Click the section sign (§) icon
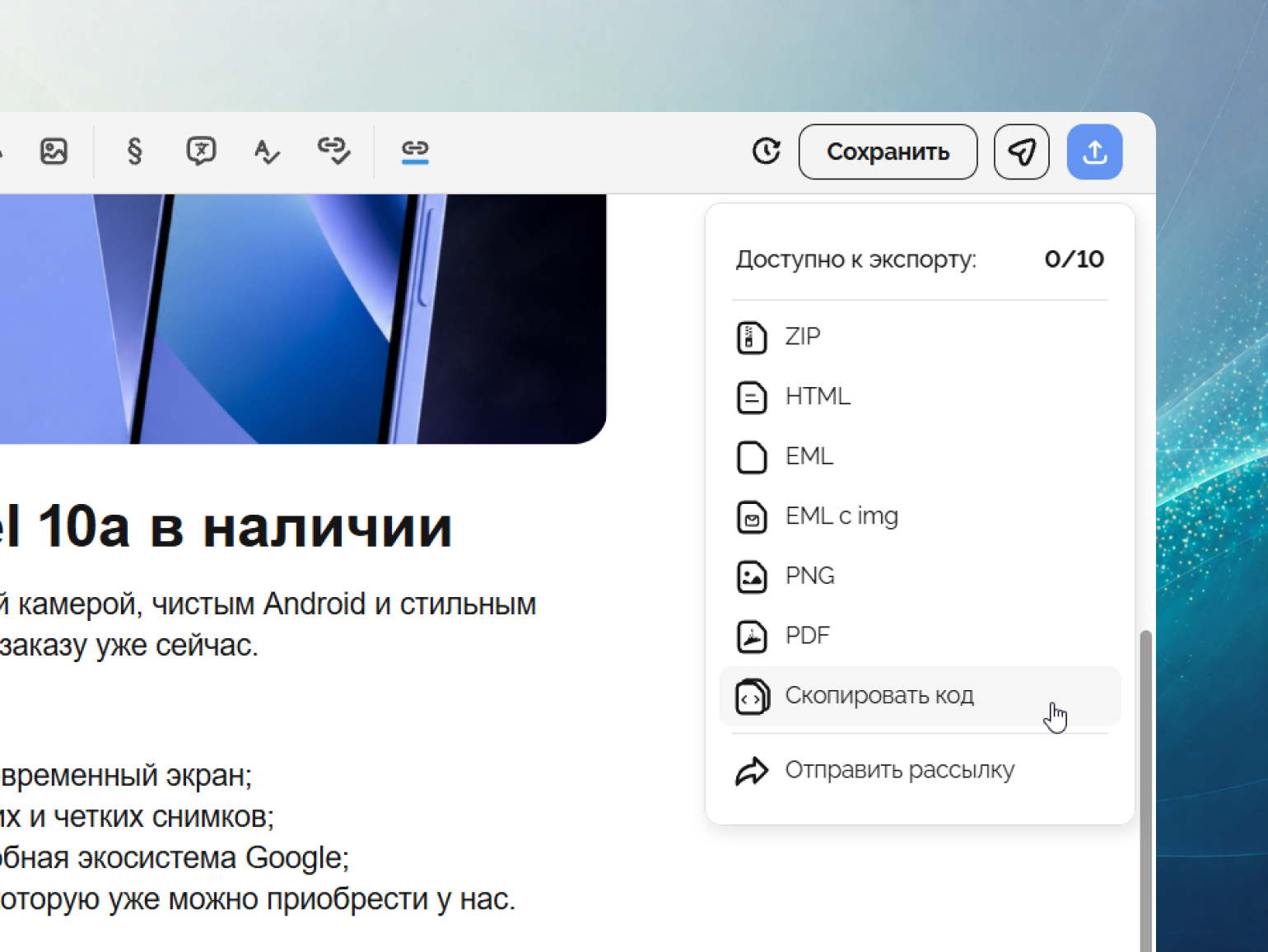 (x=134, y=152)
